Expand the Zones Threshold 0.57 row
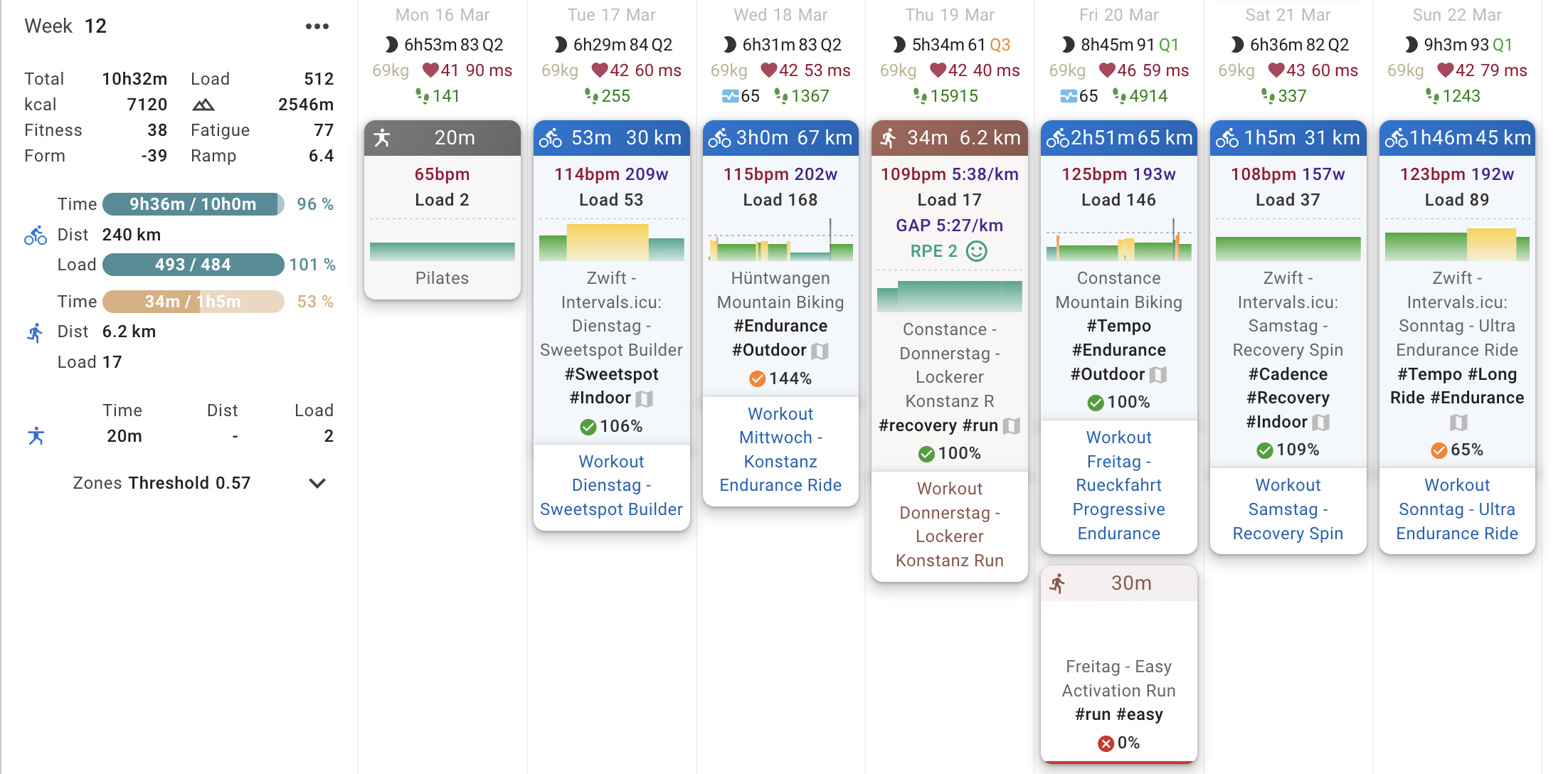This screenshot has width=1568, height=774. (x=162, y=484)
